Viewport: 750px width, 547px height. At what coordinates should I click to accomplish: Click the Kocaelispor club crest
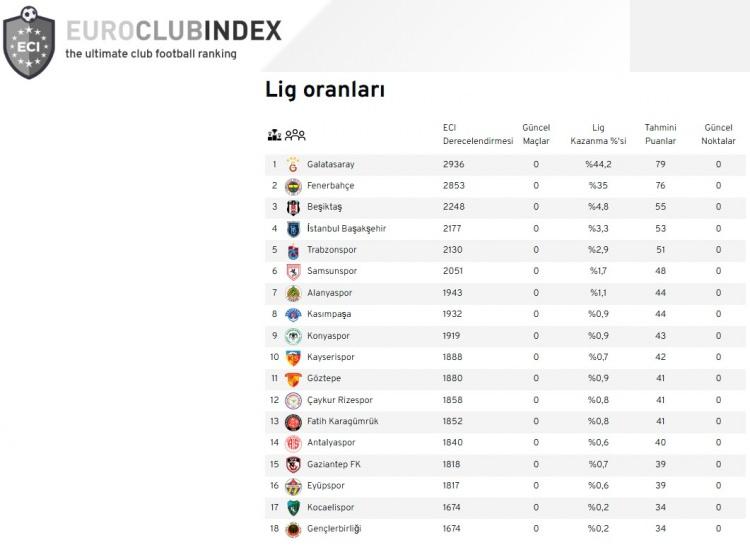pos(293,507)
